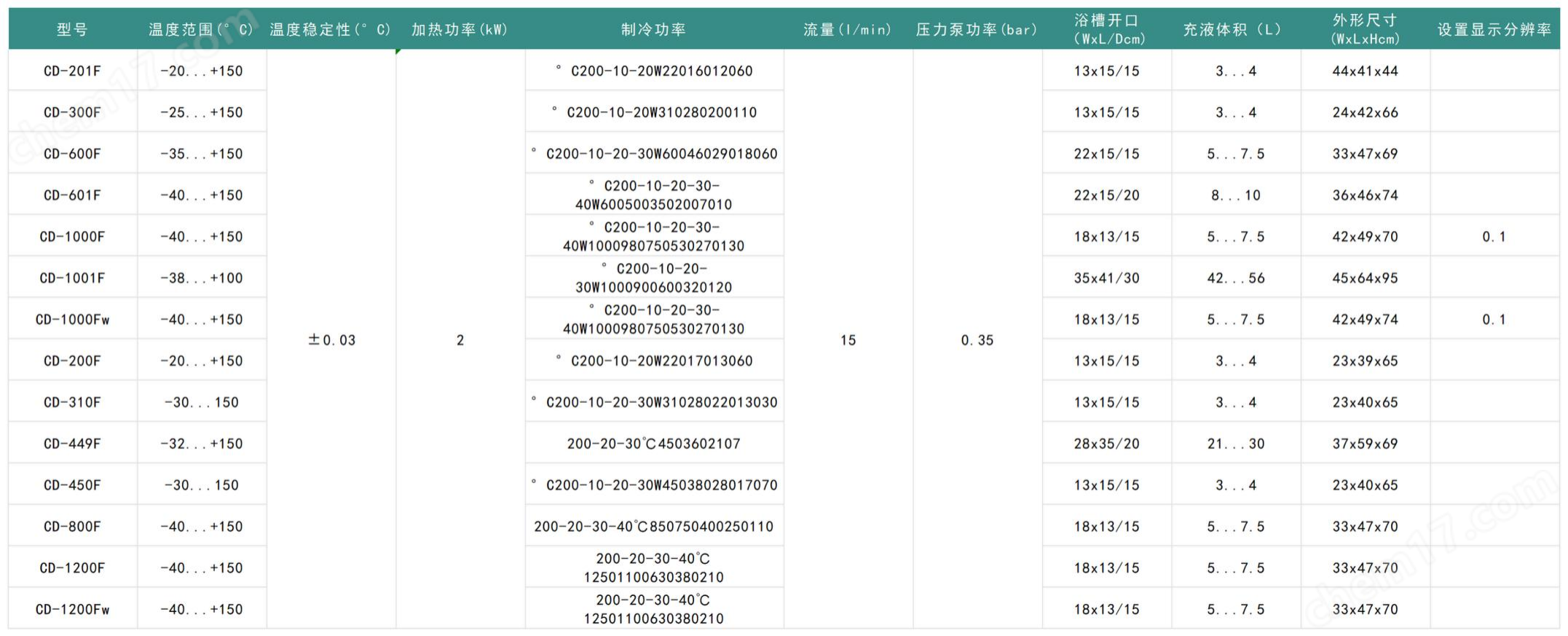Select model cell CD-201F
This screenshot has width=1568, height=636.
(x=72, y=71)
